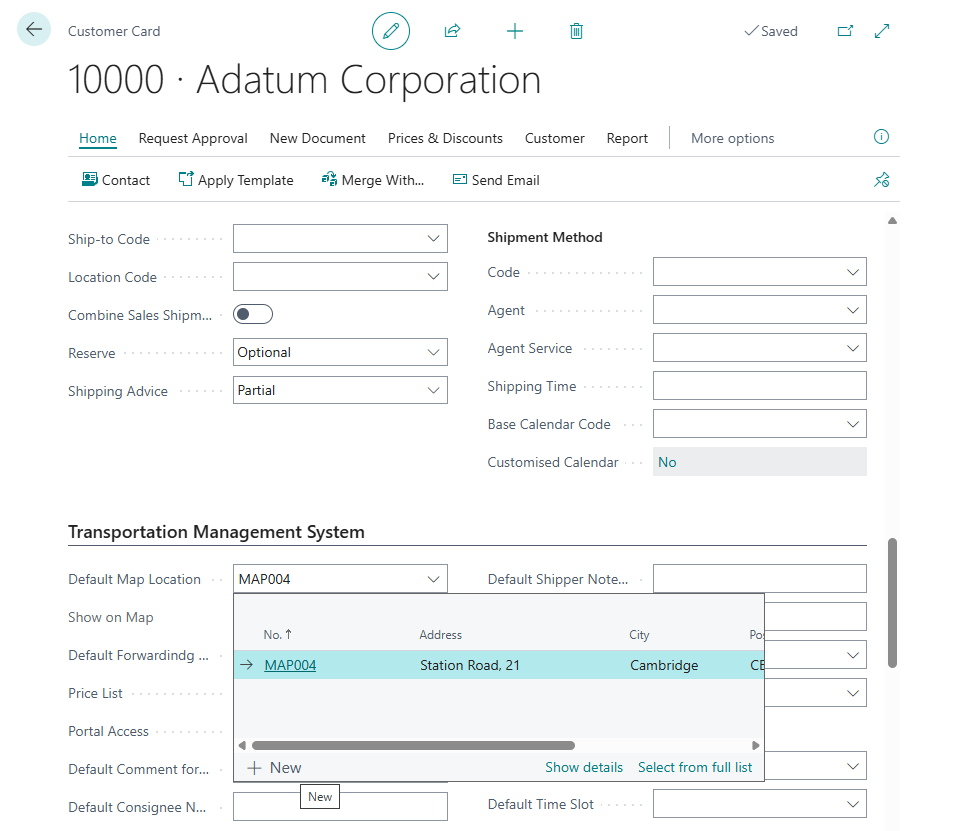Click Select from full list link
This screenshot has width=961, height=831.
(x=695, y=767)
